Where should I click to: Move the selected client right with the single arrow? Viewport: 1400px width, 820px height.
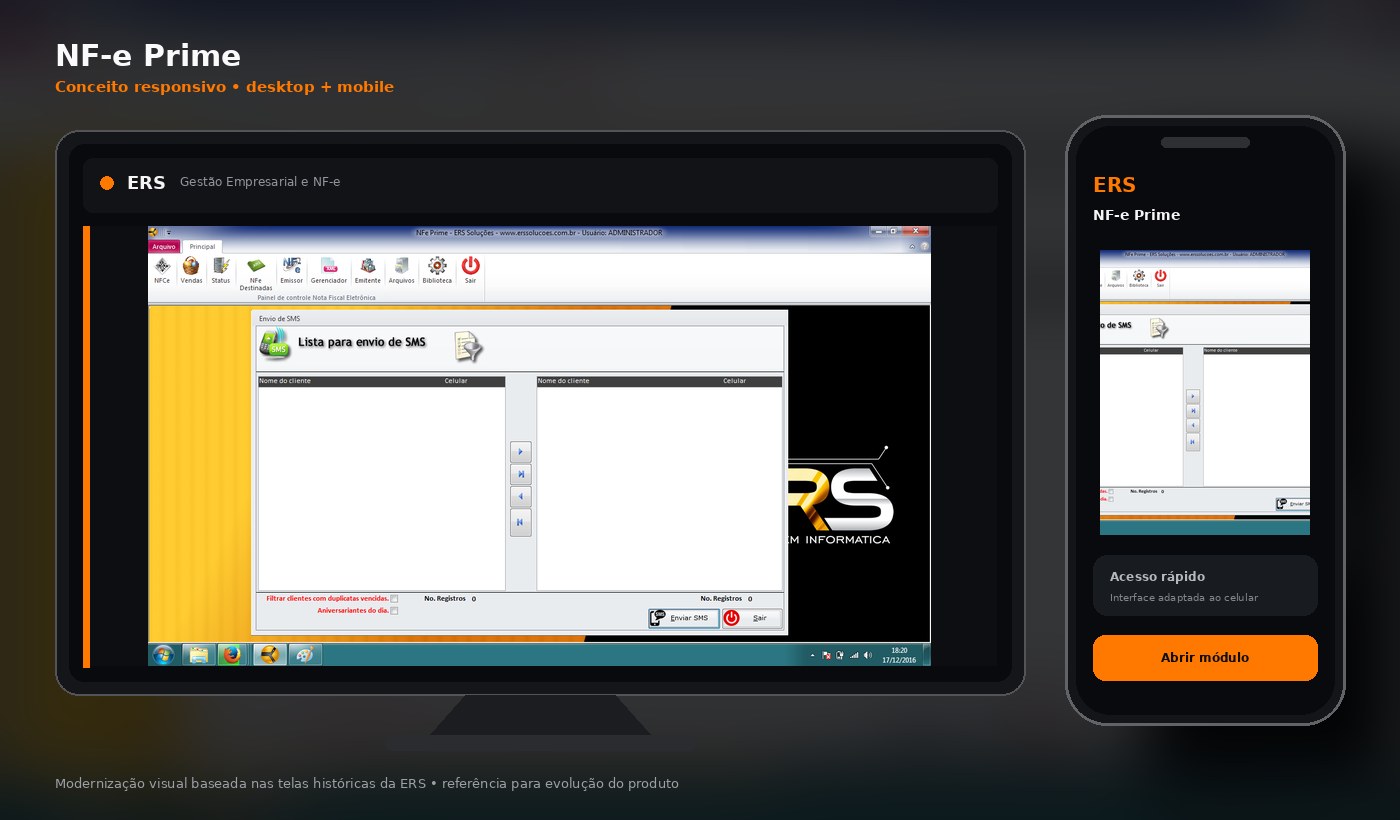(x=520, y=452)
